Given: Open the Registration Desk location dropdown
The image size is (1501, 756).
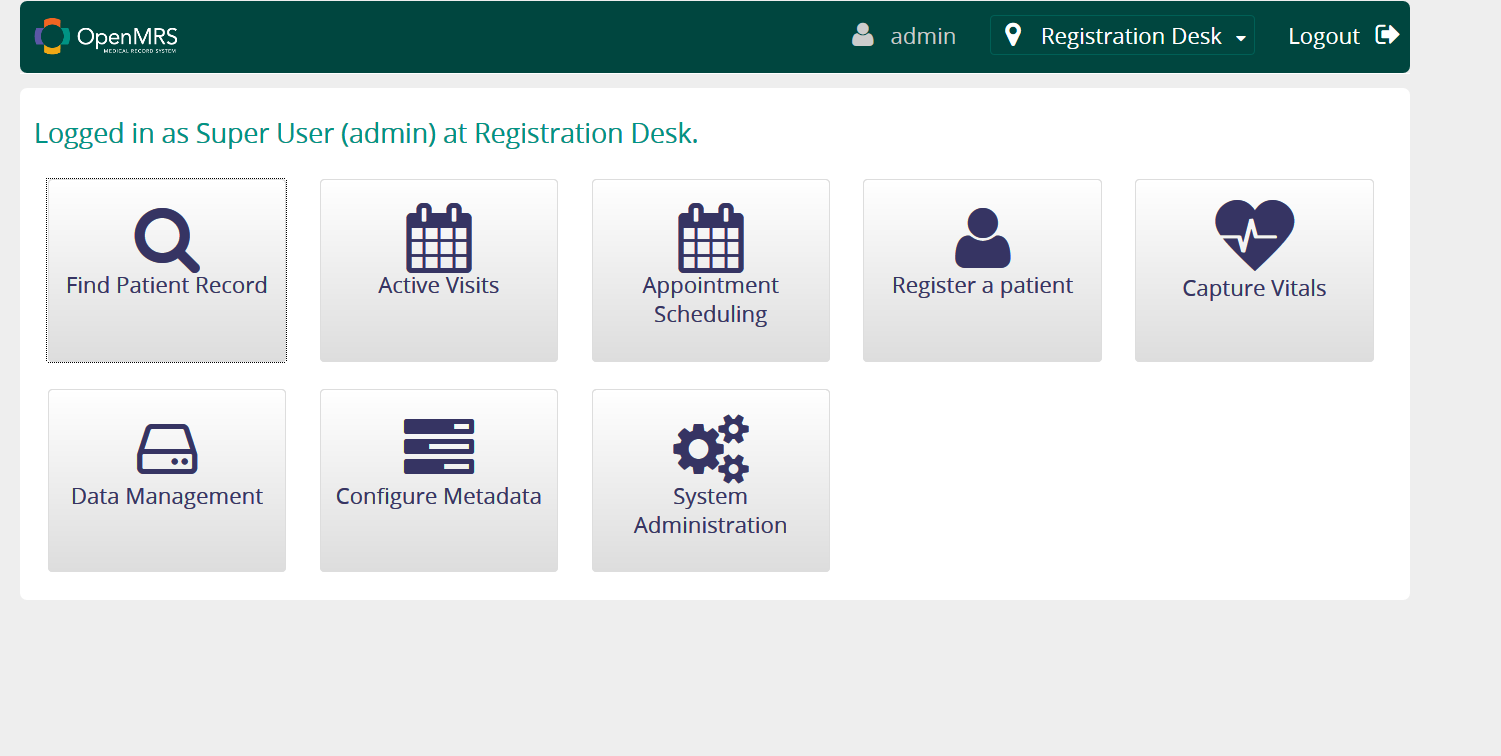Looking at the screenshot, I should [x=1122, y=35].
